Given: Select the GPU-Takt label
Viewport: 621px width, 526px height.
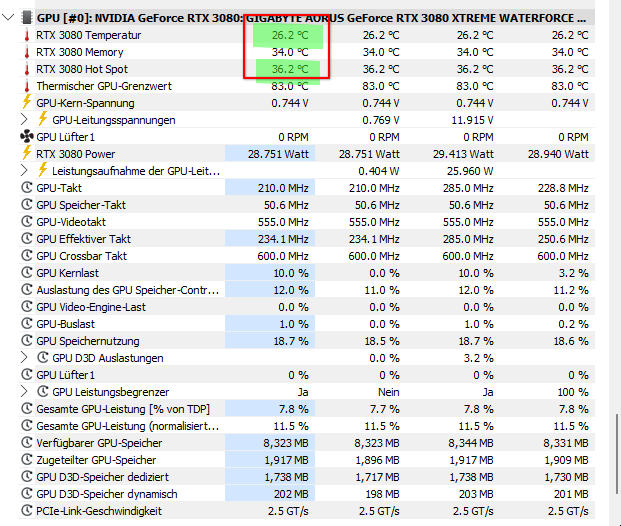Looking at the screenshot, I should [x=59, y=188].
